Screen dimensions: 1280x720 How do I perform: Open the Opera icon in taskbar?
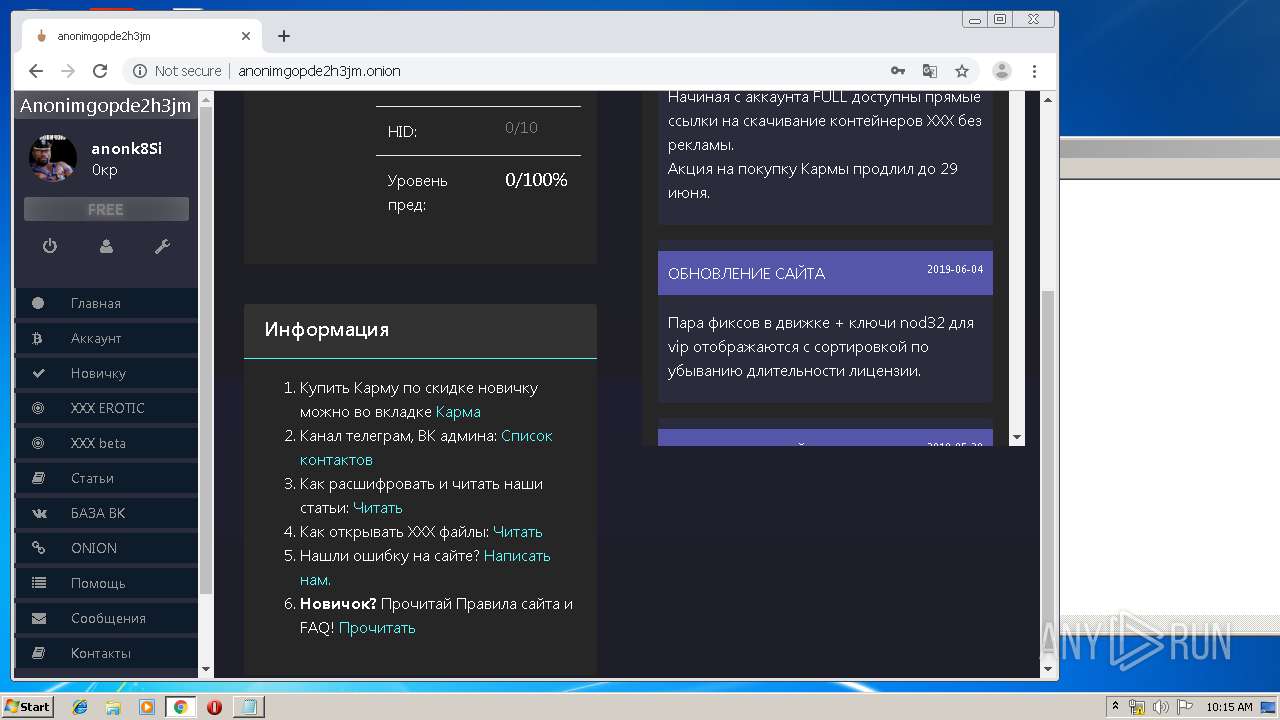pyautogui.click(x=214, y=707)
